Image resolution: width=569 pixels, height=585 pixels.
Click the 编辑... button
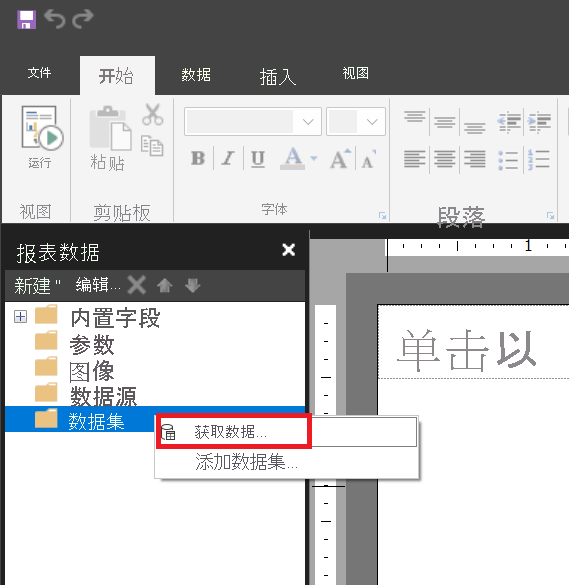(98, 284)
